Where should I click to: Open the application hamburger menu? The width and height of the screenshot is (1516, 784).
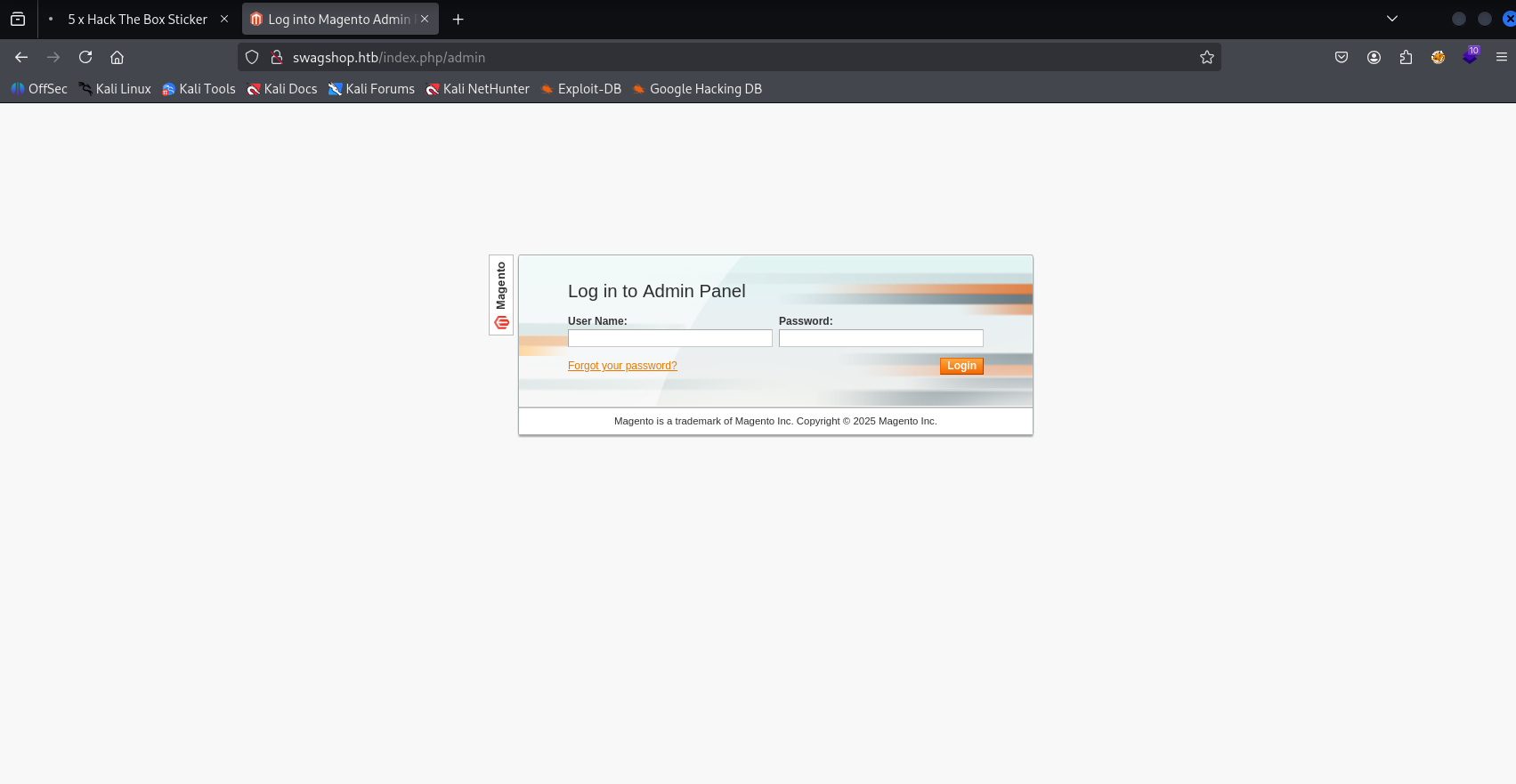1502,57
